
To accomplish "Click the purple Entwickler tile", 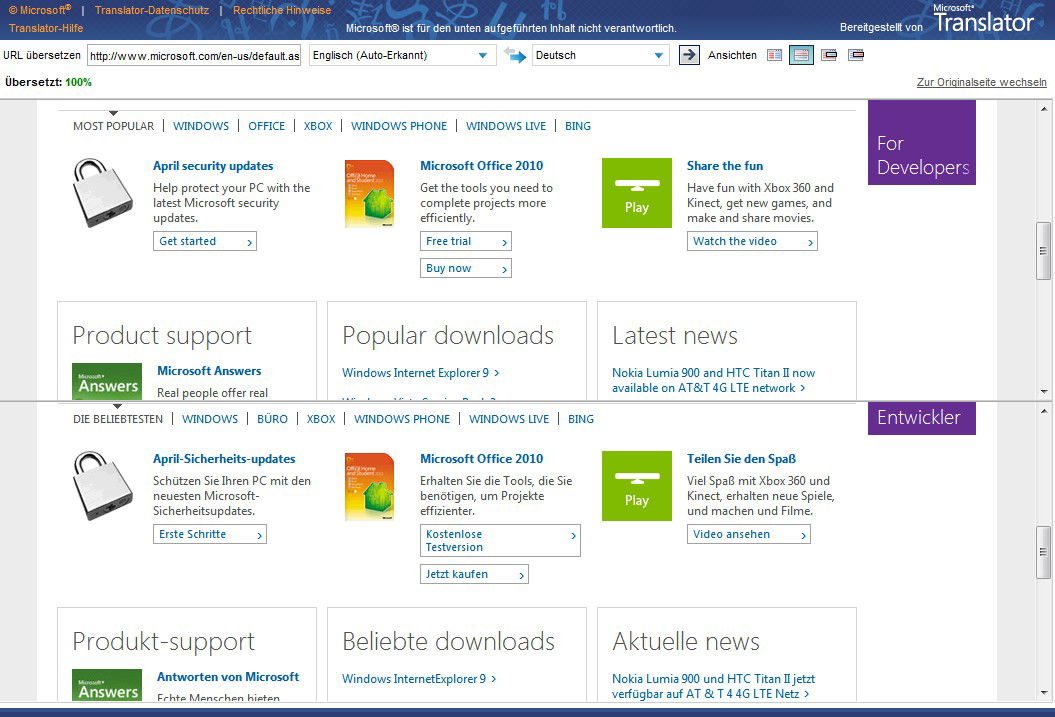I will [922, 418].
